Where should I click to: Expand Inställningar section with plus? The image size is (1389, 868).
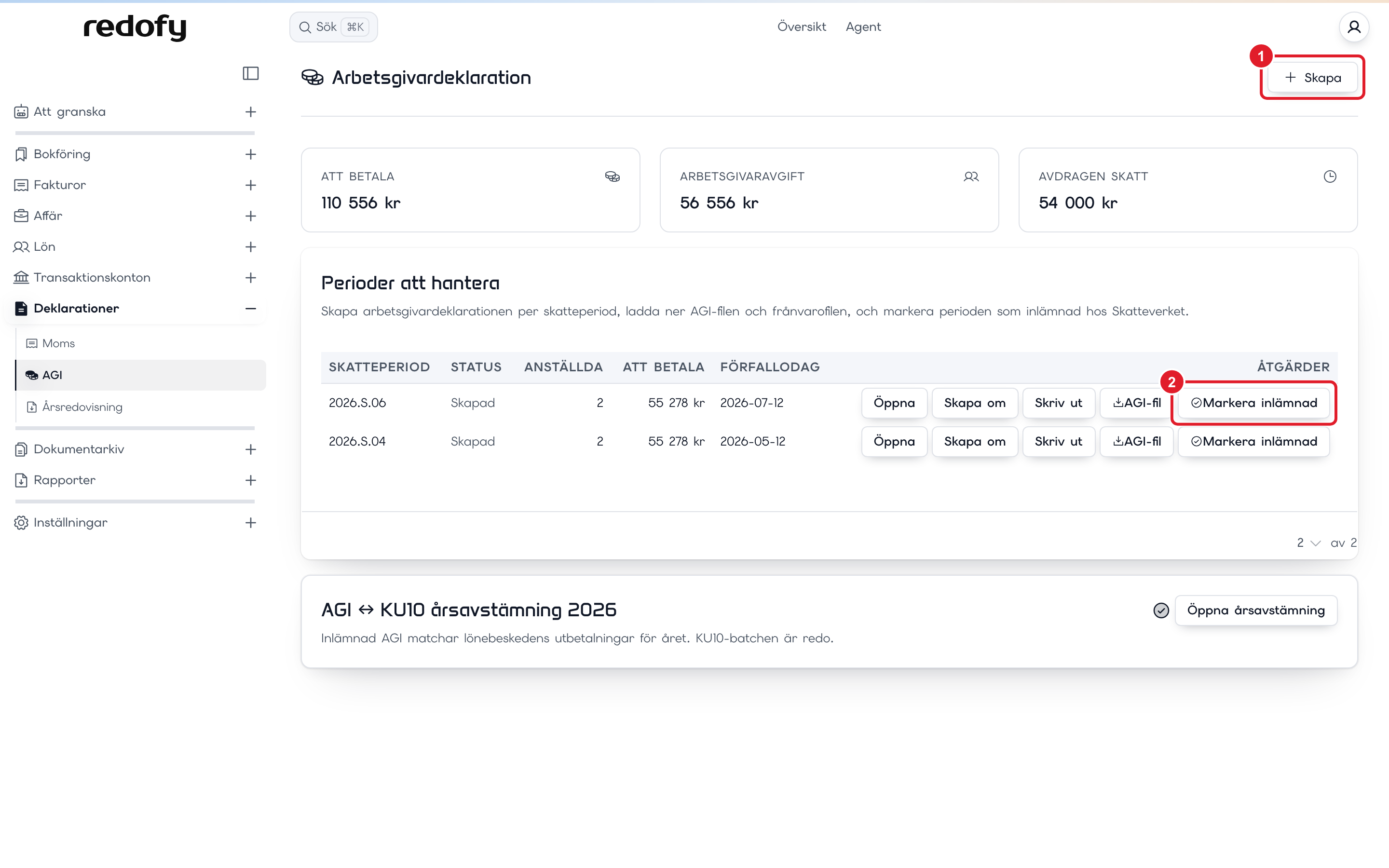[251, 523]
